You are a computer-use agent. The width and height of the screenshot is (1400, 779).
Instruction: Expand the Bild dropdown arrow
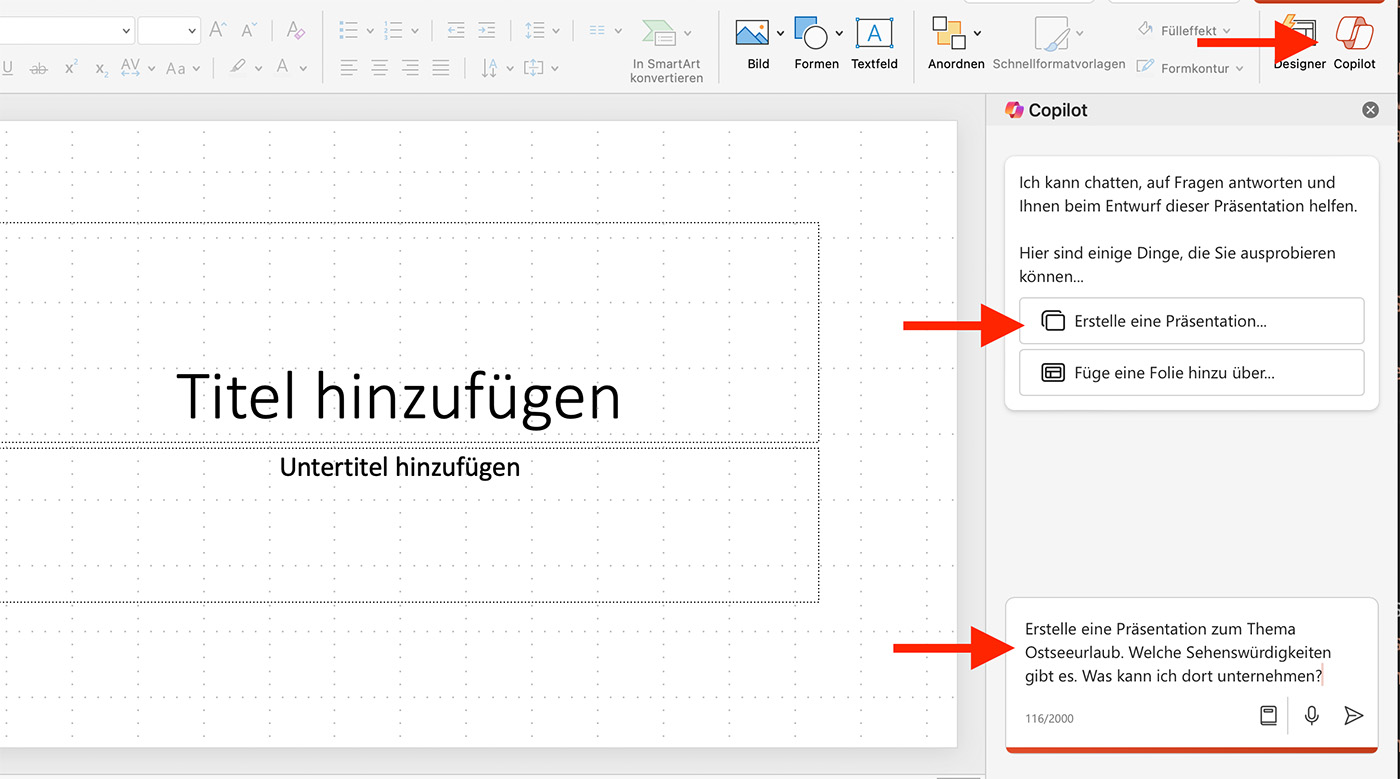(x=780, y=33)
